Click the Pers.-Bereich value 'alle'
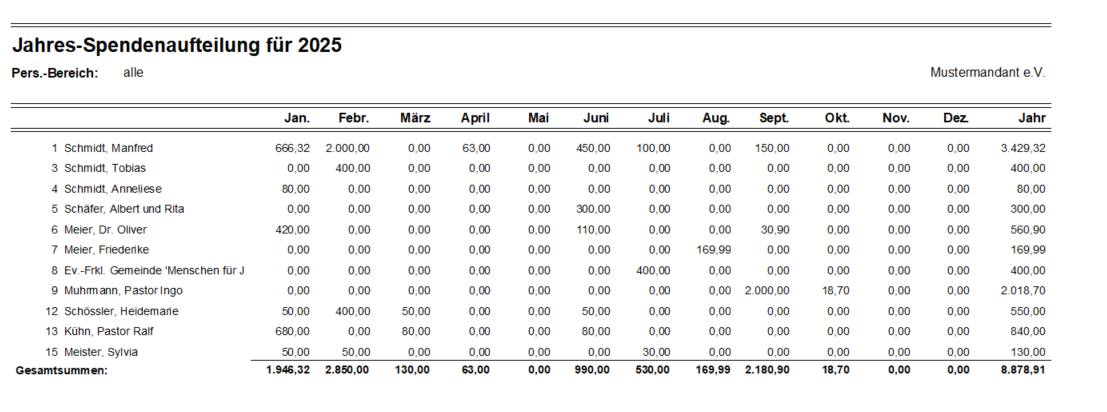This screenshot has width=1107, height=412. click(133, 73)
